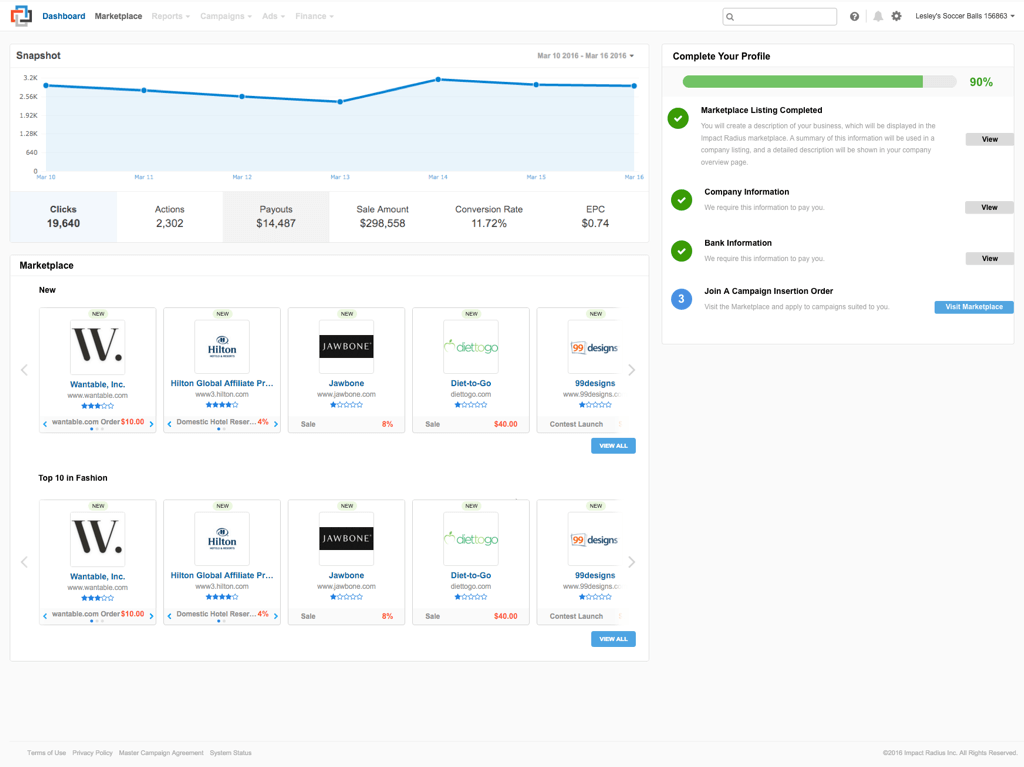The width and height of the screenshot is (1024, 767).
Task: Click View for Company Information
Action: (x=988, y=208)
